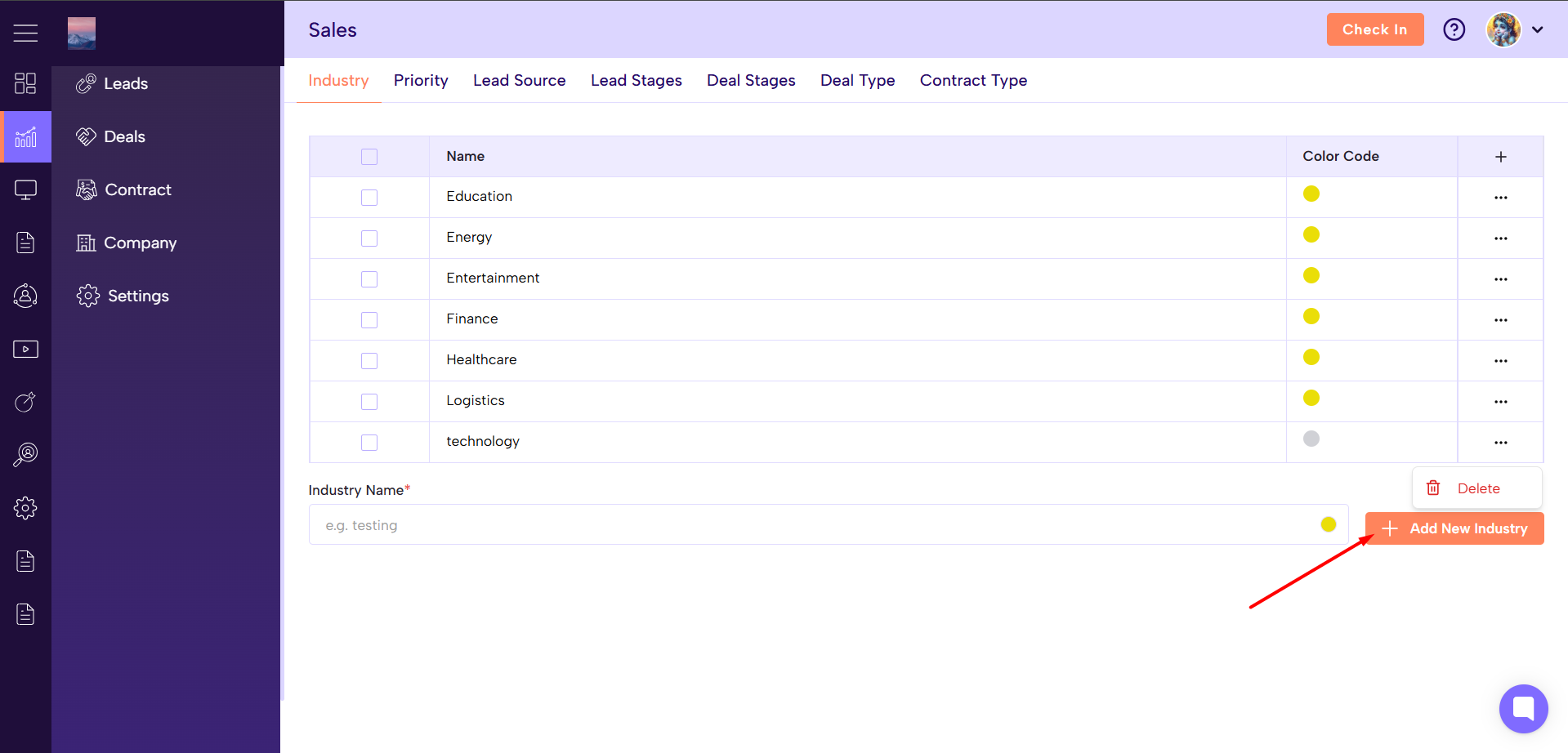The width and height of the screenshot is (1568, 753).
Task: Select the technology row checkbox
Action: pyautogui.click(x=369, y=443)
